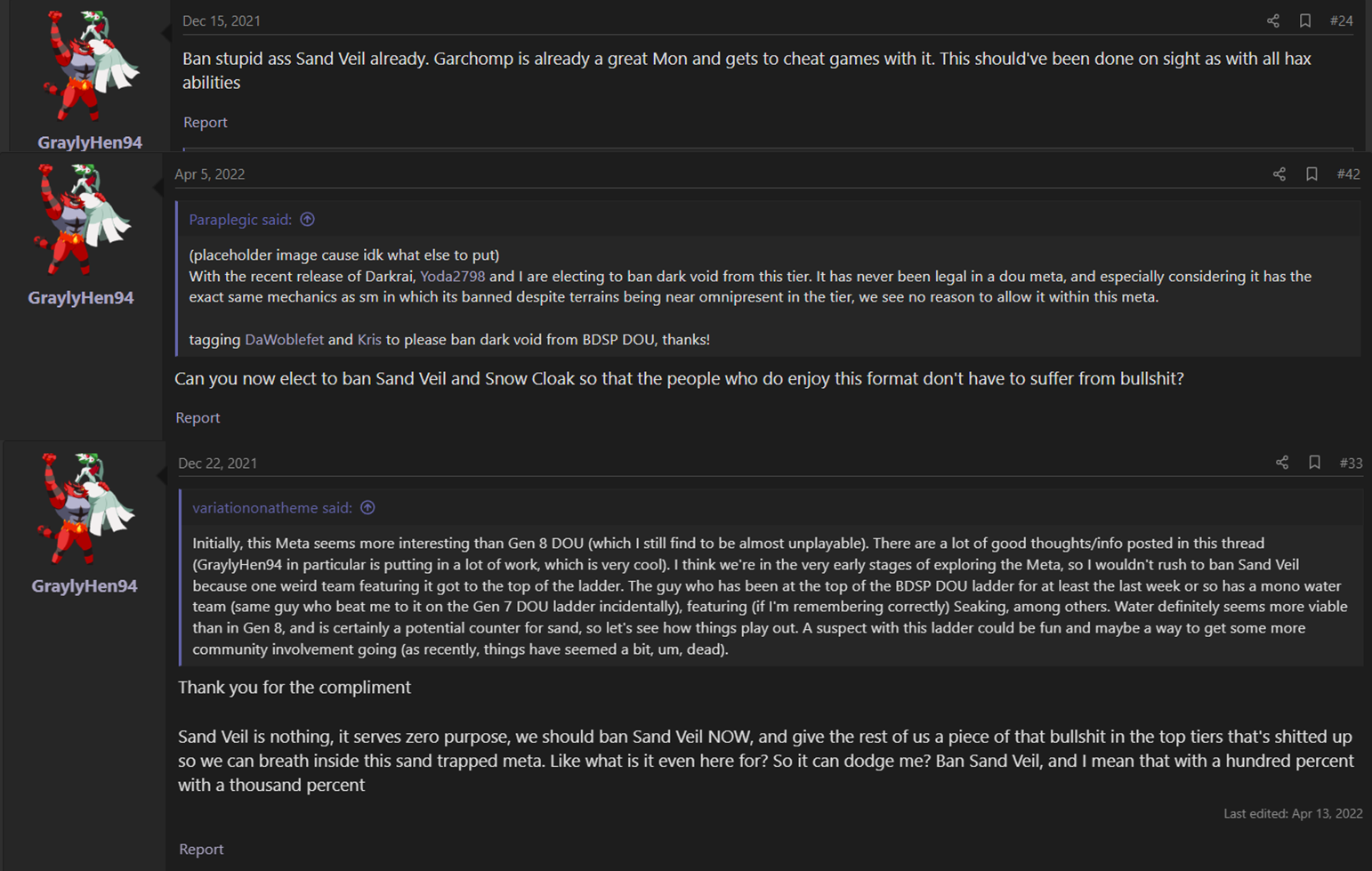Share post #33 via share icon

1281,463
